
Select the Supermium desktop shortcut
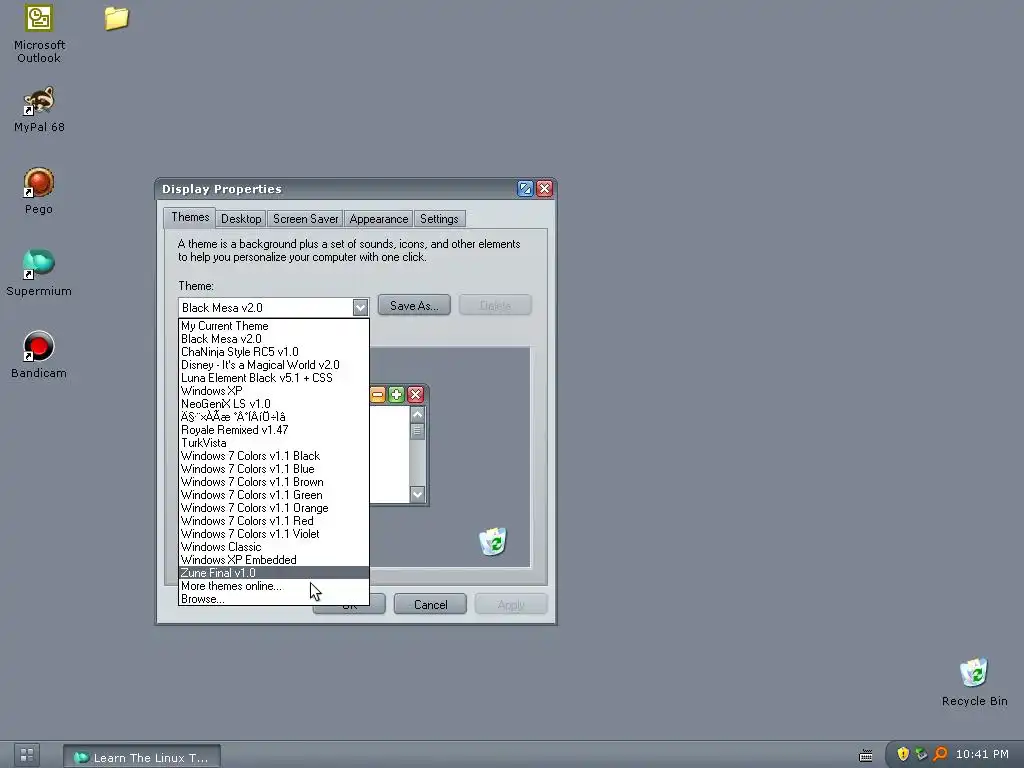pyautogui.click(x=39, y=273)
